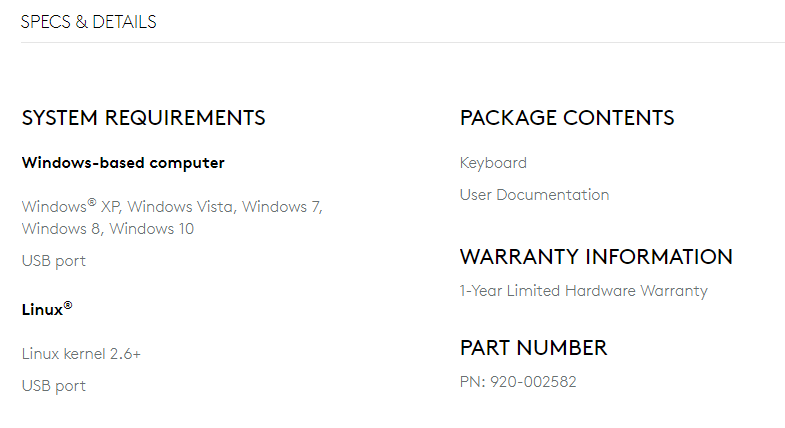Click the SYSTEM REQUIREMENTS heading
The width and height of the screenshot is (785, 428).
tap(143, 118)
